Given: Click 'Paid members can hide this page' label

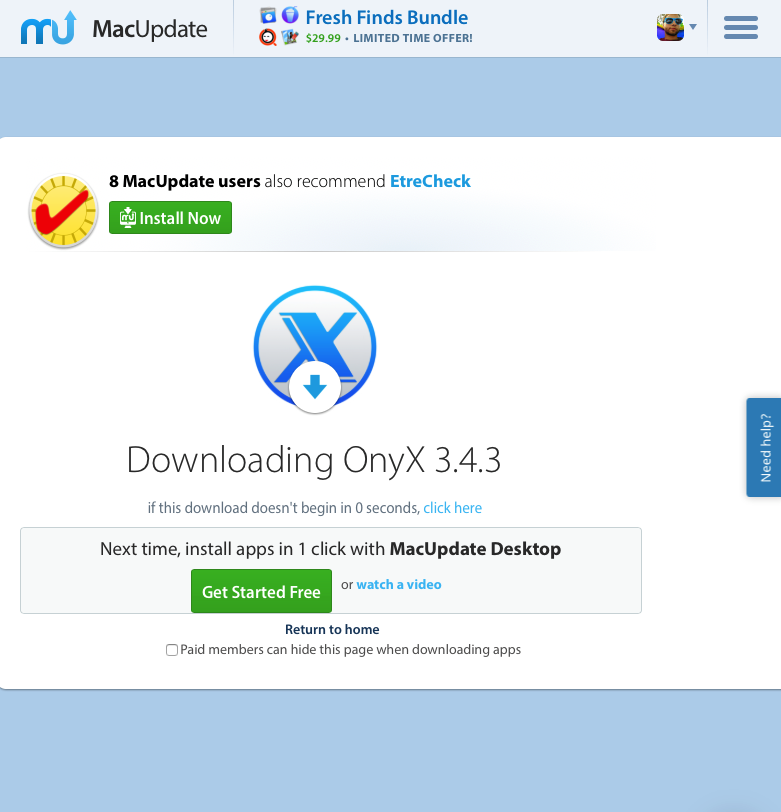Looking at the screenshot, I should 351,650.
